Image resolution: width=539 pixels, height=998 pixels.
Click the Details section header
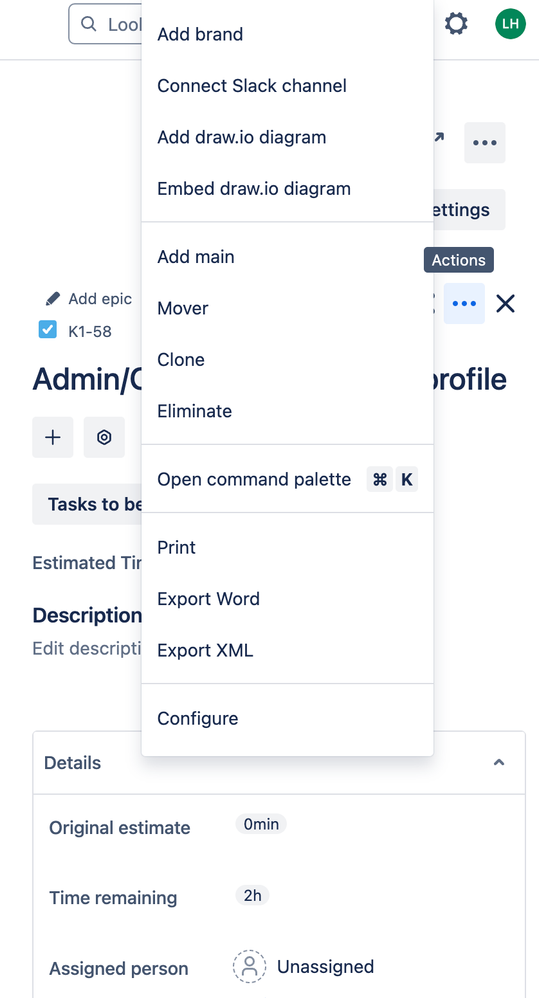[279, 763]
